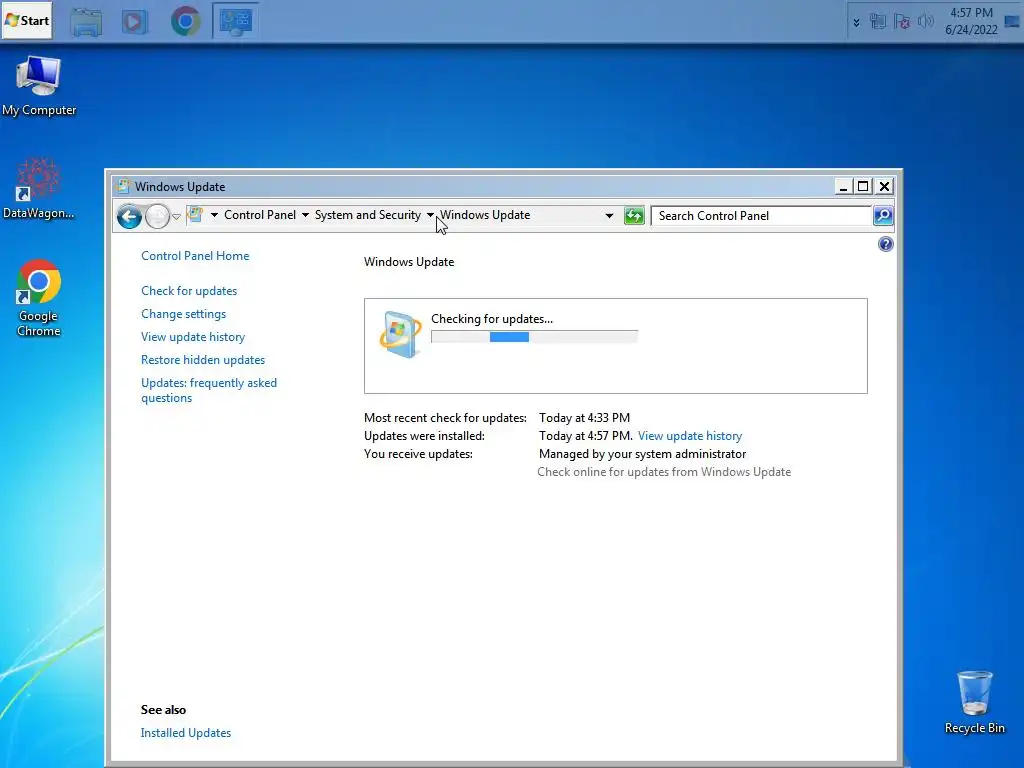Open the taskbar clock showing 4:57 PM
Viewport: 1024px width, 768px height.
tap(971, 21)
